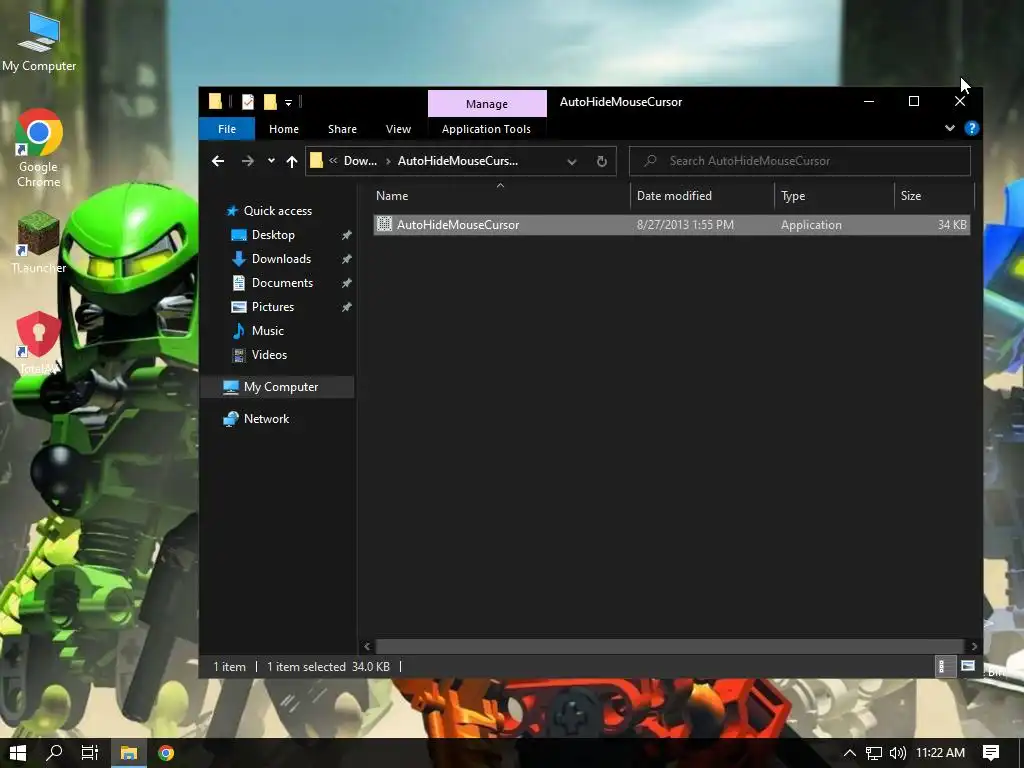Viewport: 1024px width, 768px height.
Task: Click the AutoHideMouseCursor file icon
Action: coord(385,225)
